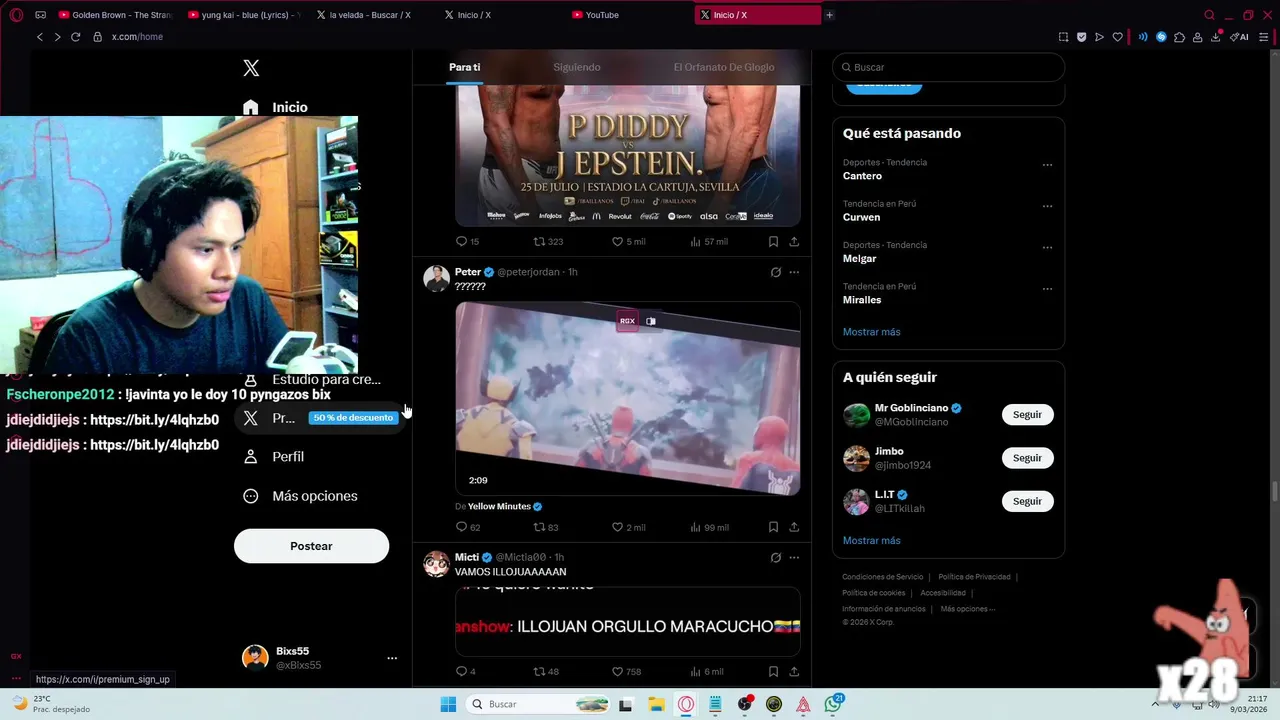Open Grok icon on Peter's post
1280x720 pixels.
(775, 272)
